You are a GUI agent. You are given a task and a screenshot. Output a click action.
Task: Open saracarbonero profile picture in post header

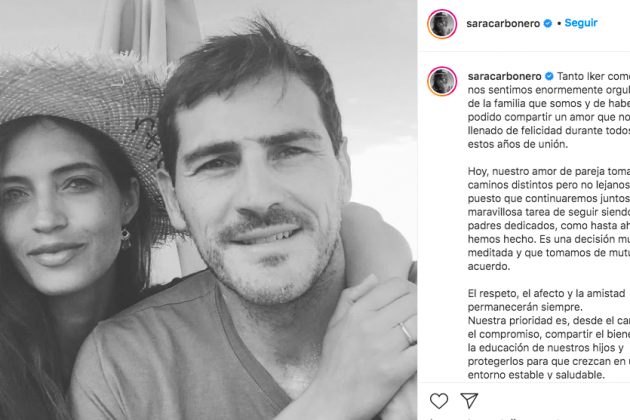coord(442,24)
